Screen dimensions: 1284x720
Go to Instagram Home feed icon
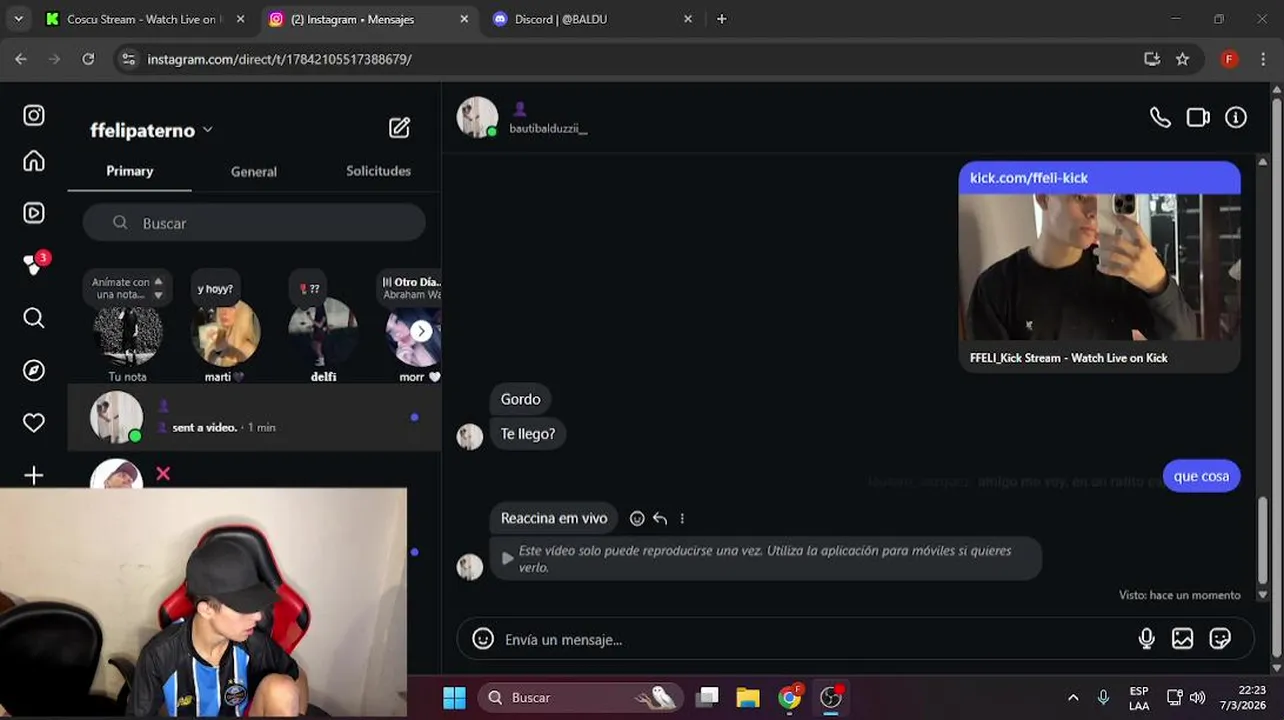(x=34, y=161)
